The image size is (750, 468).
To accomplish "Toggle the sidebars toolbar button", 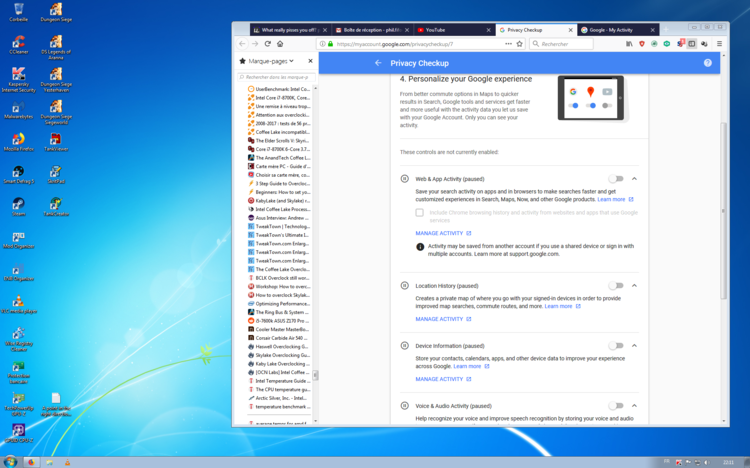I will [x=692, y=44].
